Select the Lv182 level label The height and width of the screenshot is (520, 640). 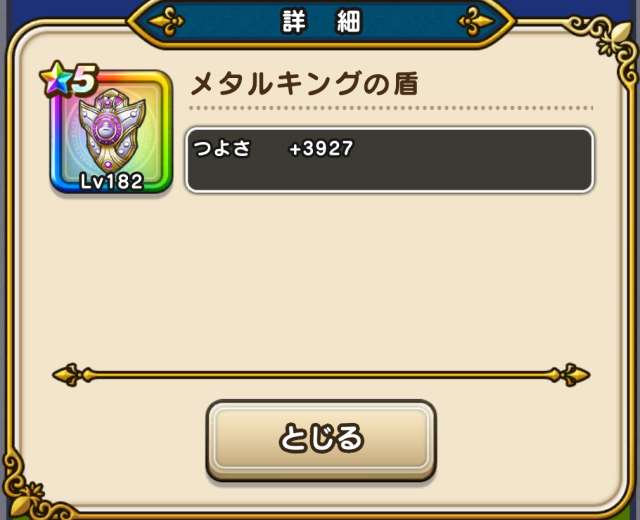[x=111, y=181]
